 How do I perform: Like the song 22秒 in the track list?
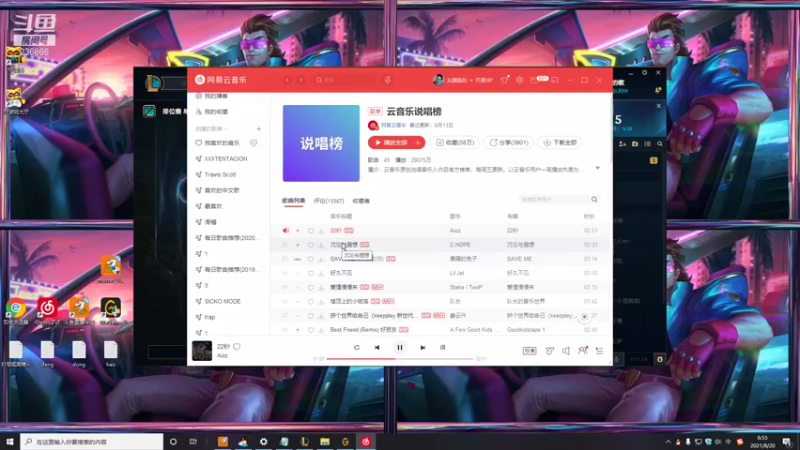(x=311, y=231)
